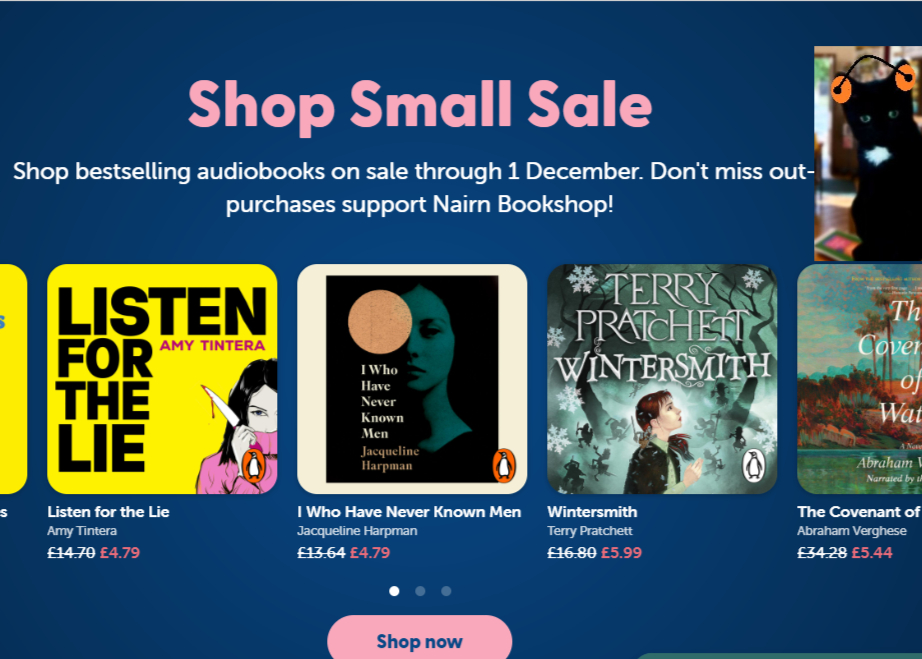Open the Listen for the Lie cover
Screen dimensions: 922x659
(162, 378)
